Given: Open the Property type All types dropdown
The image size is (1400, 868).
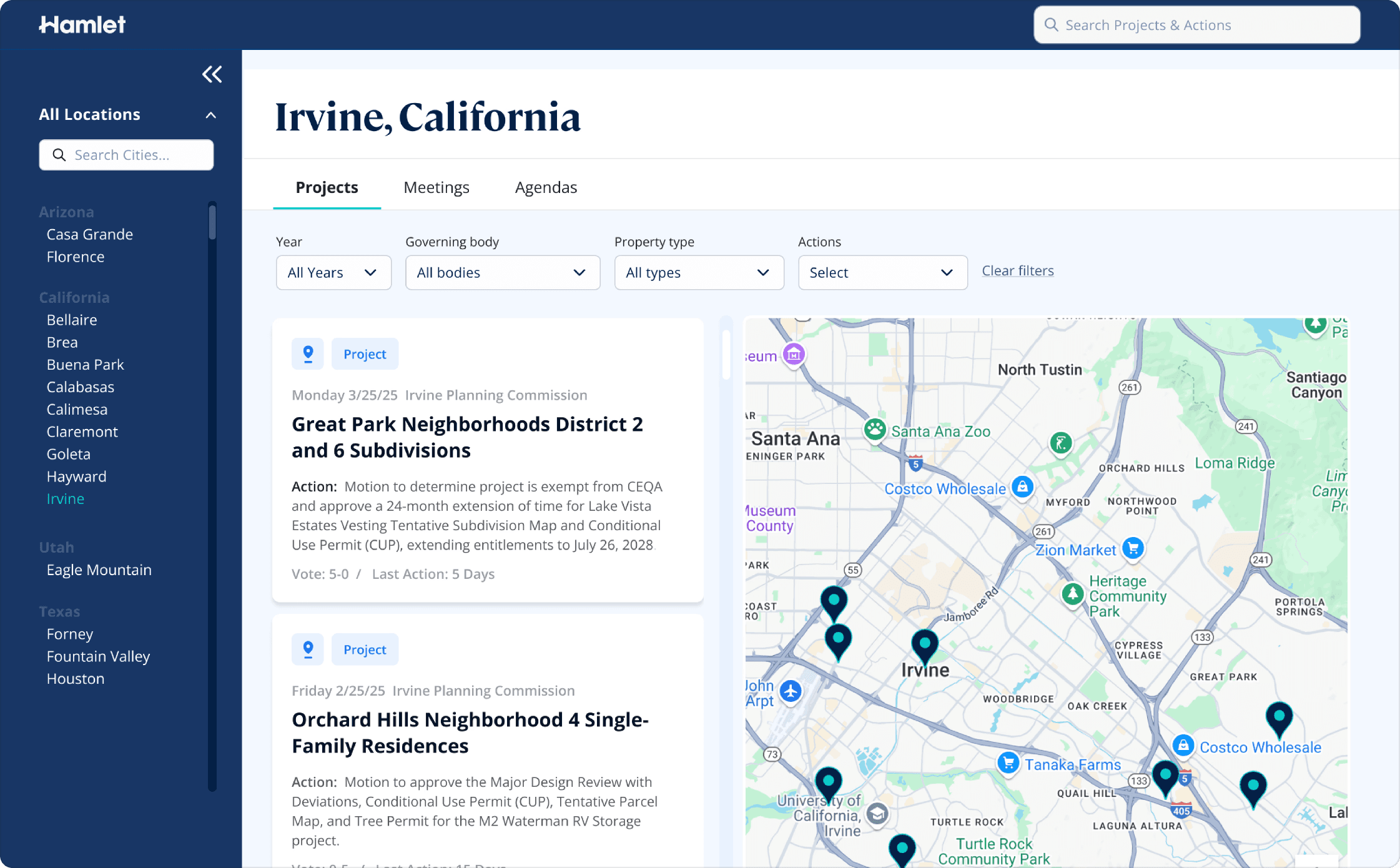Looking at the screenshot, I should click(699, 272).
